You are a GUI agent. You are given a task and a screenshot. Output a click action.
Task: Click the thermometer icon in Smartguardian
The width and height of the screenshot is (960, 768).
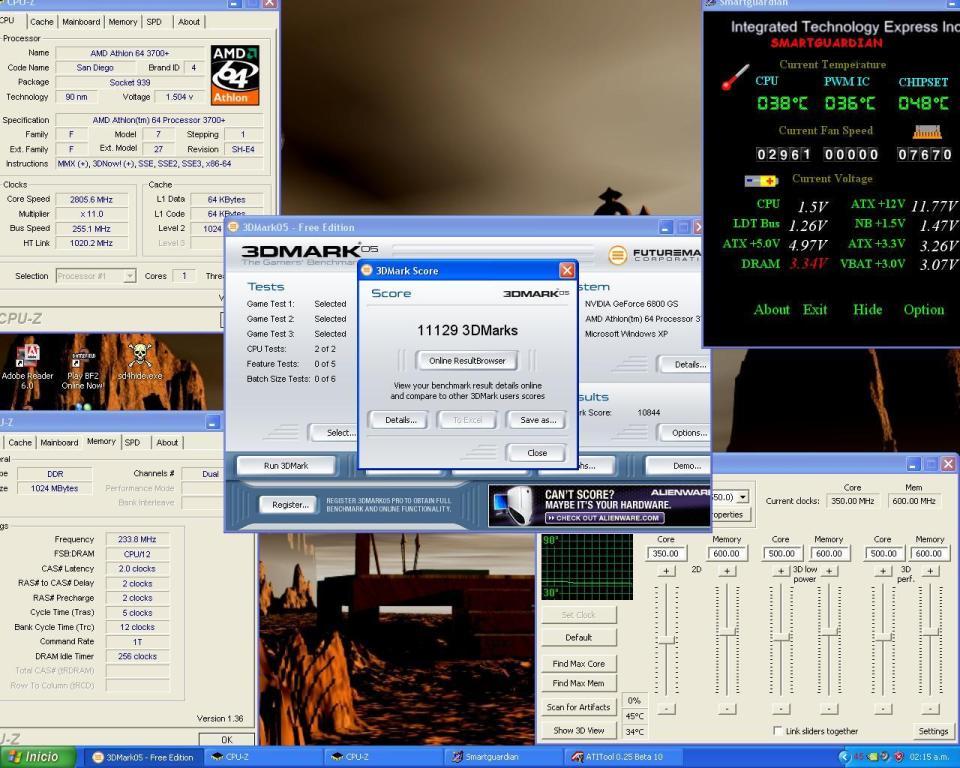pos(735,77)
